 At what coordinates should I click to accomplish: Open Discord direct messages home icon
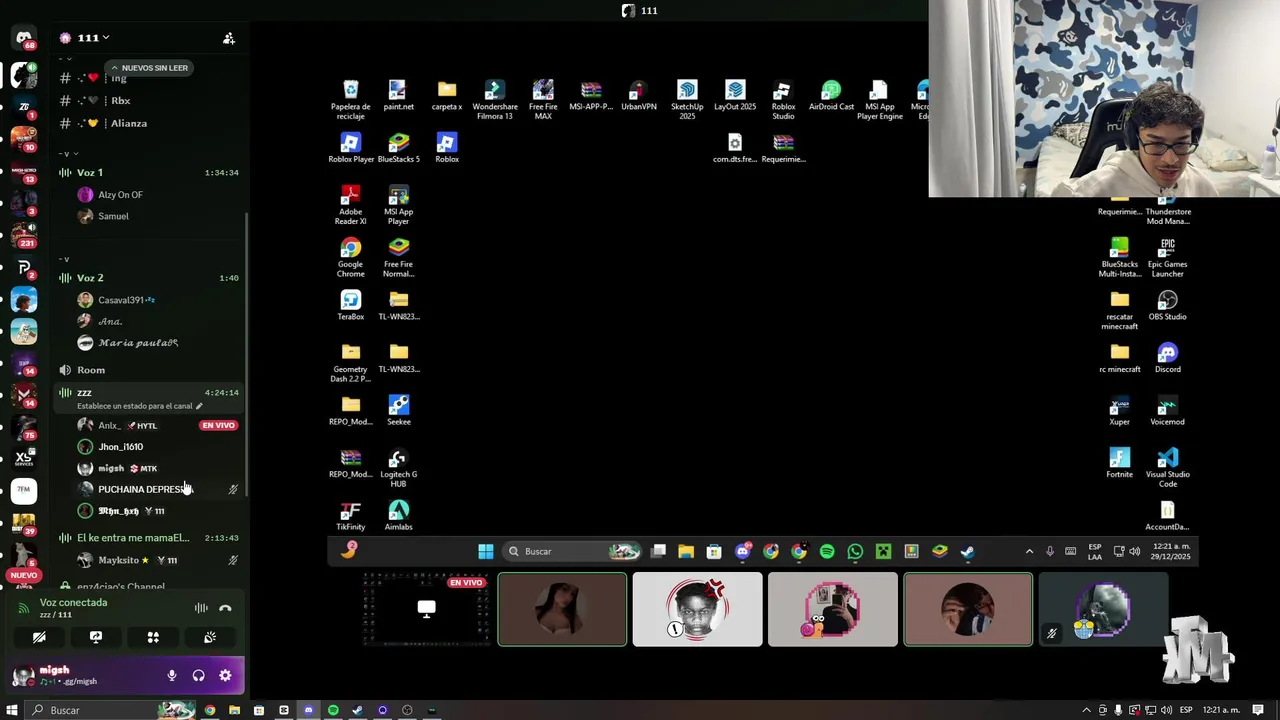[24, 38]
